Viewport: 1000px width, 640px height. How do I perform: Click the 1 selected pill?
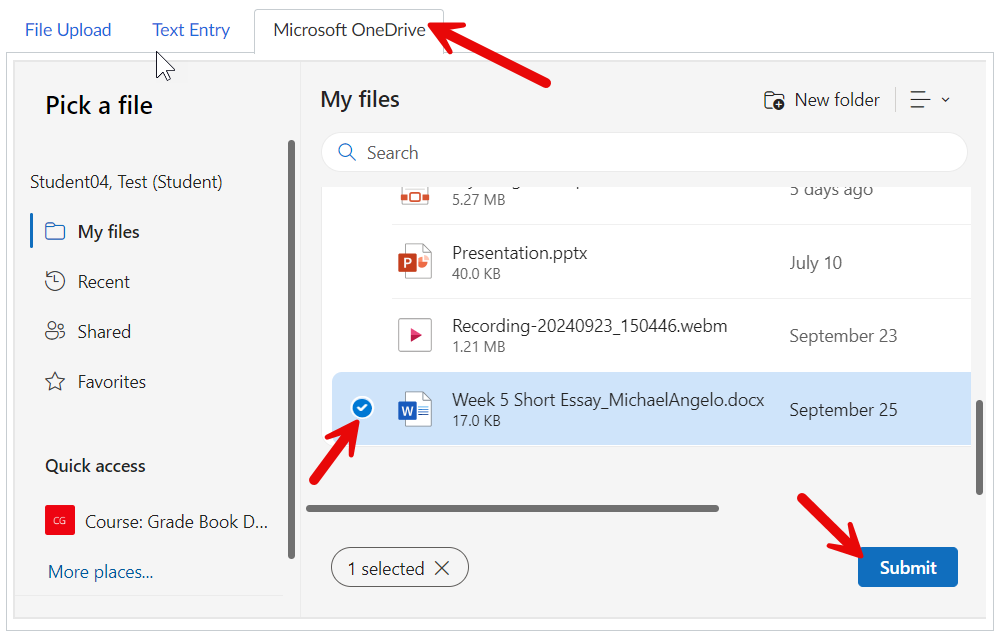(400, 567)
